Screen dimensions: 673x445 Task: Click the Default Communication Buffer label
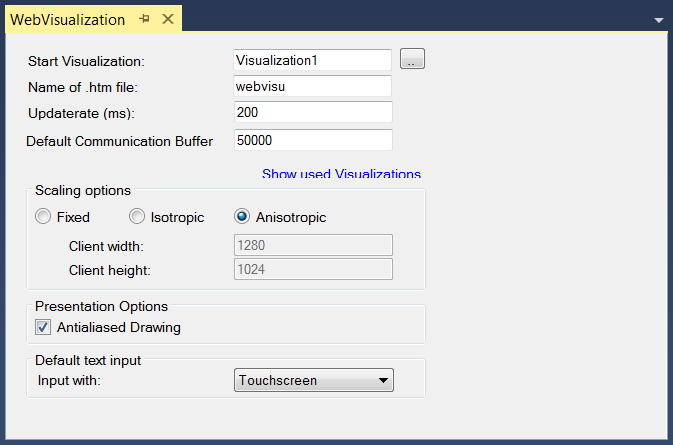coord(119,141)
